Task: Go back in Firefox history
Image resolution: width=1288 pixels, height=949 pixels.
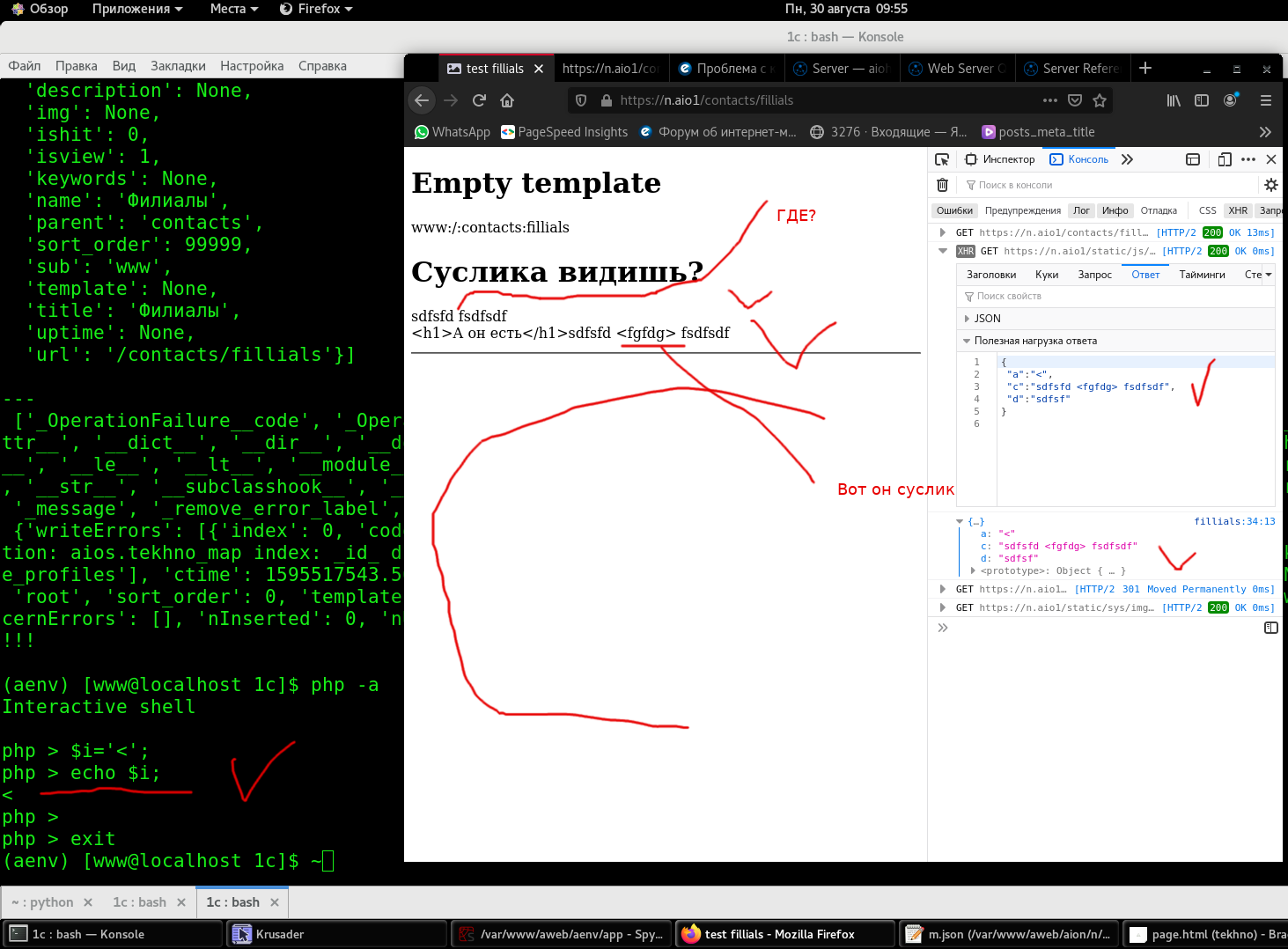Action: (x=422, y=100)
